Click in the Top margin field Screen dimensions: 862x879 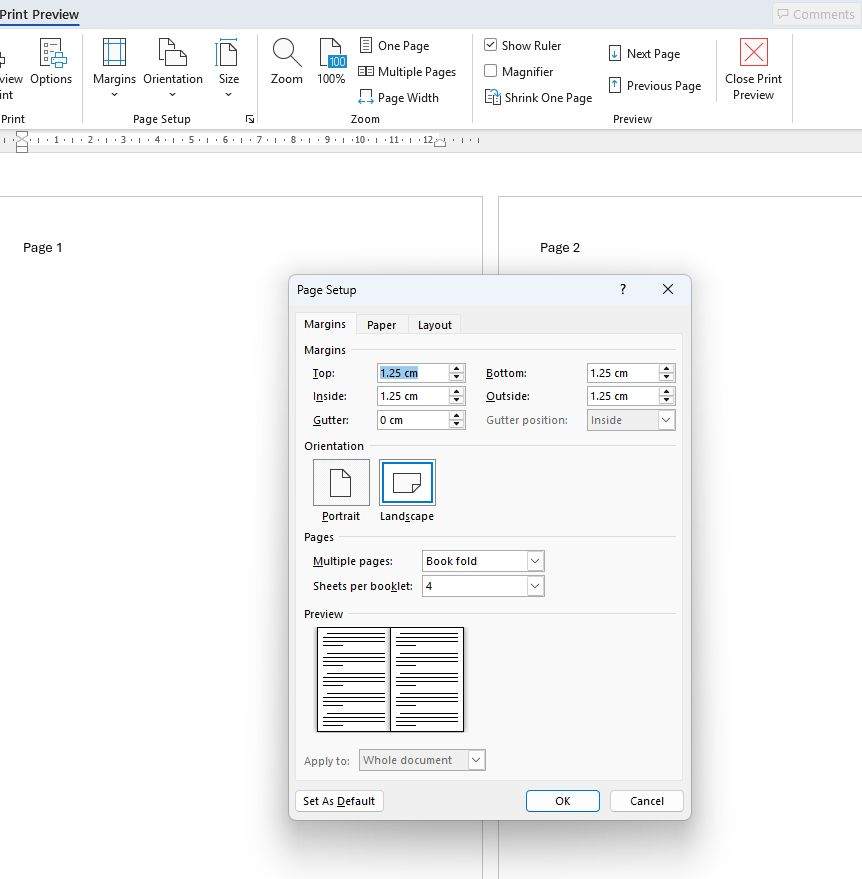pyautogui.click(x=413, y=373)
